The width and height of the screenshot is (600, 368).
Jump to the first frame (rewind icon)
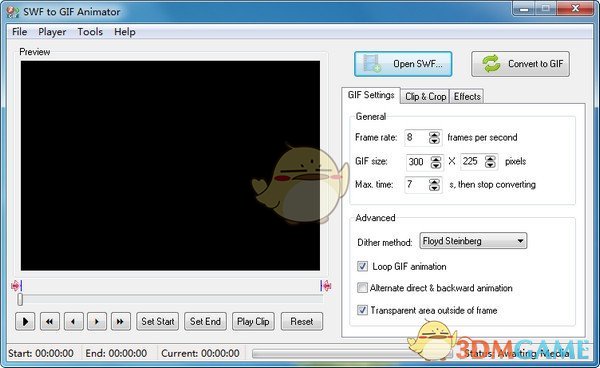click(x=50, y=321)
